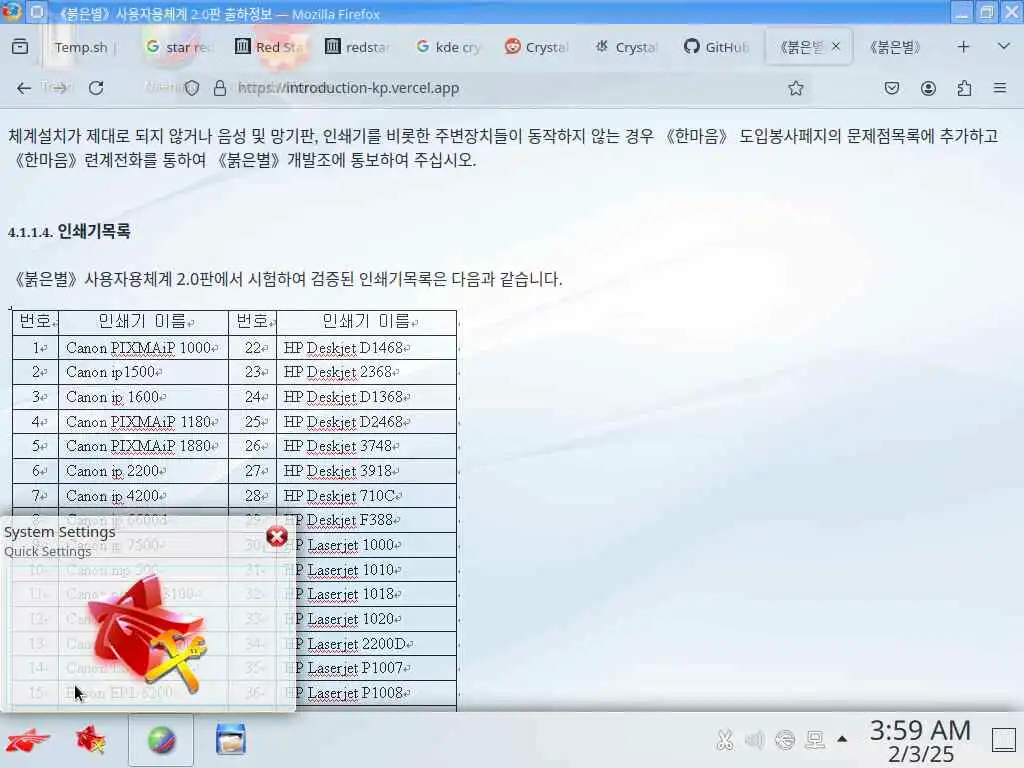
Task: Open the 3:59 AM clock
Action: (x=920, y=741)
